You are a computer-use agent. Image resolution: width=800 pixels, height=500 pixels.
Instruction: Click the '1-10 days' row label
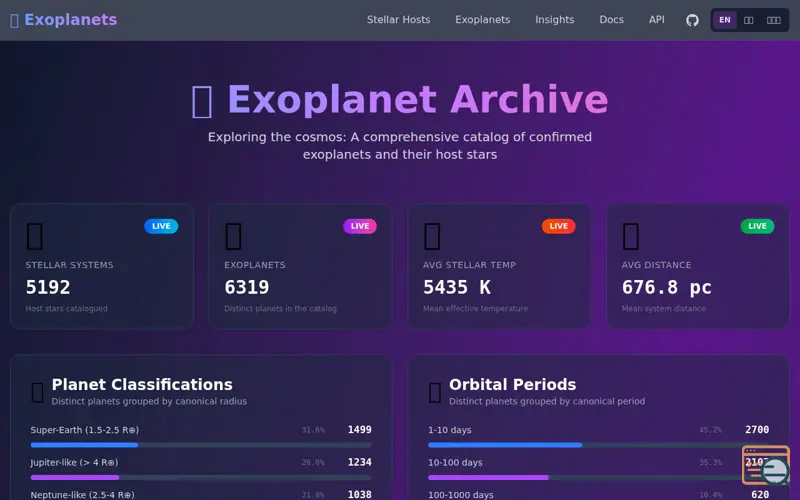pyautogui.click(x=449, y=430)
